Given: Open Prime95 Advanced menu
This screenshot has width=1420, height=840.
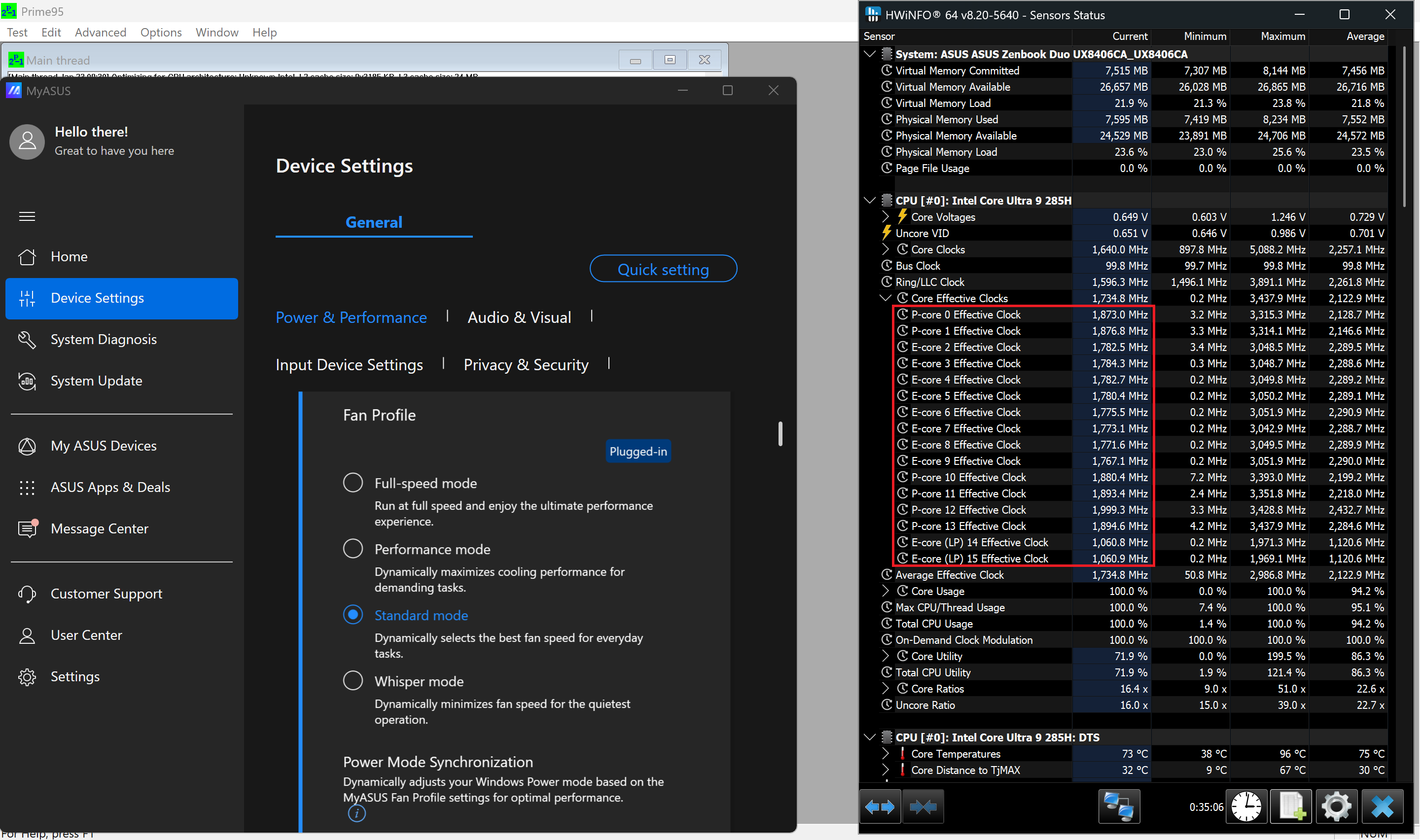Looking at the screenshot, I should pyautogui.click(x=100, y=32).
